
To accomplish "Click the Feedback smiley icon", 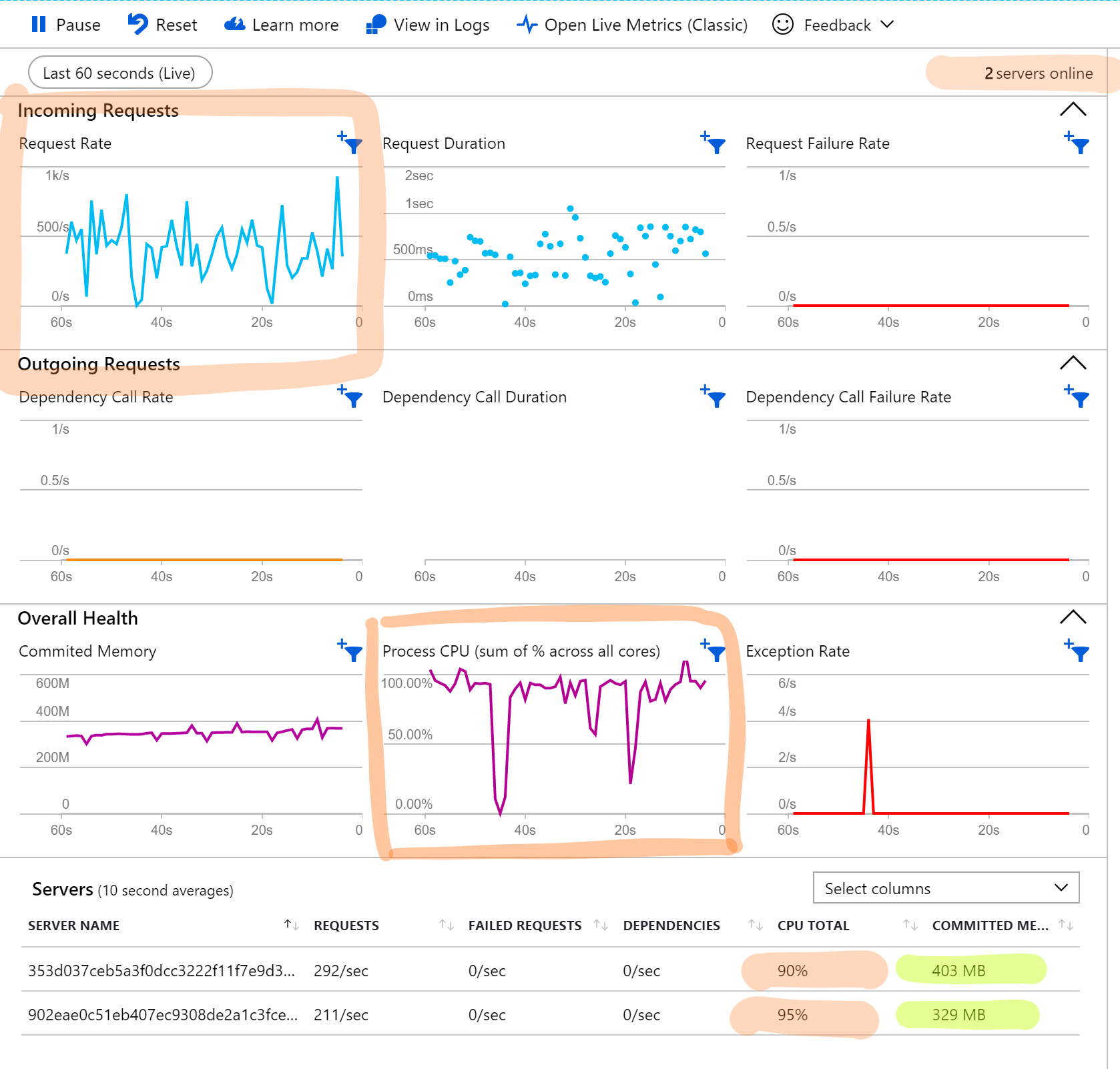I will (x=782, y=25).
